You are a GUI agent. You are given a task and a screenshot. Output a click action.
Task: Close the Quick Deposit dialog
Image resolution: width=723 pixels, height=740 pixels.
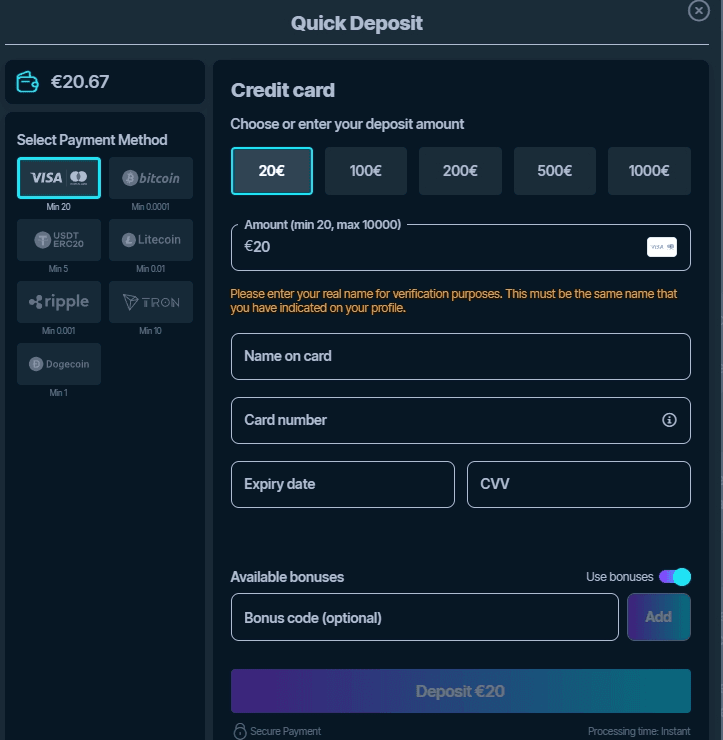pos(698,10)
